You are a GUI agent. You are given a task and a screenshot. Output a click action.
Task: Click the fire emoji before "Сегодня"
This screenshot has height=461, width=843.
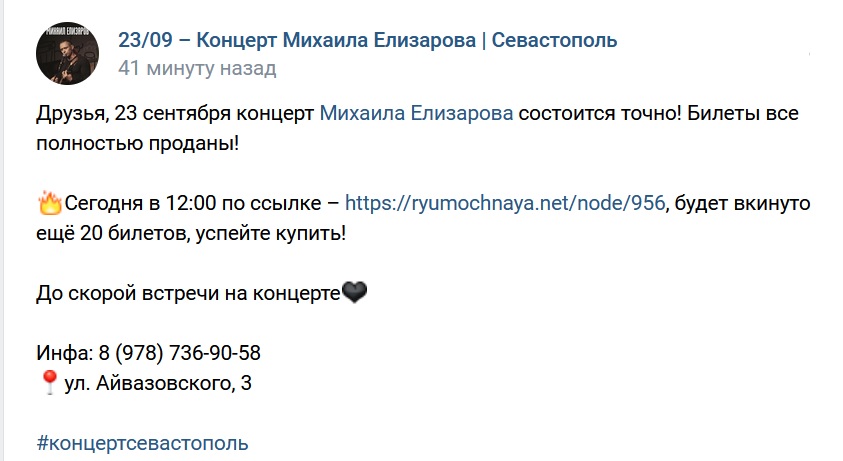[x=49, y=204]
